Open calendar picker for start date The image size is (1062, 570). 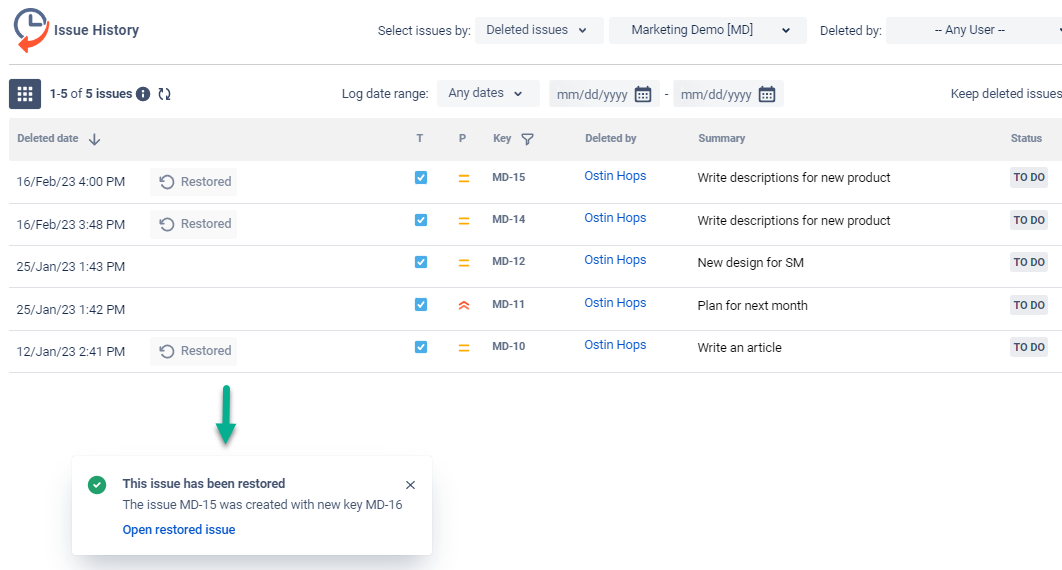coord(643,94)
